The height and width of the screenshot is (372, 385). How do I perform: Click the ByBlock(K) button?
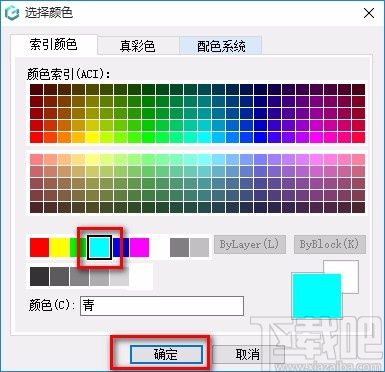330,244
